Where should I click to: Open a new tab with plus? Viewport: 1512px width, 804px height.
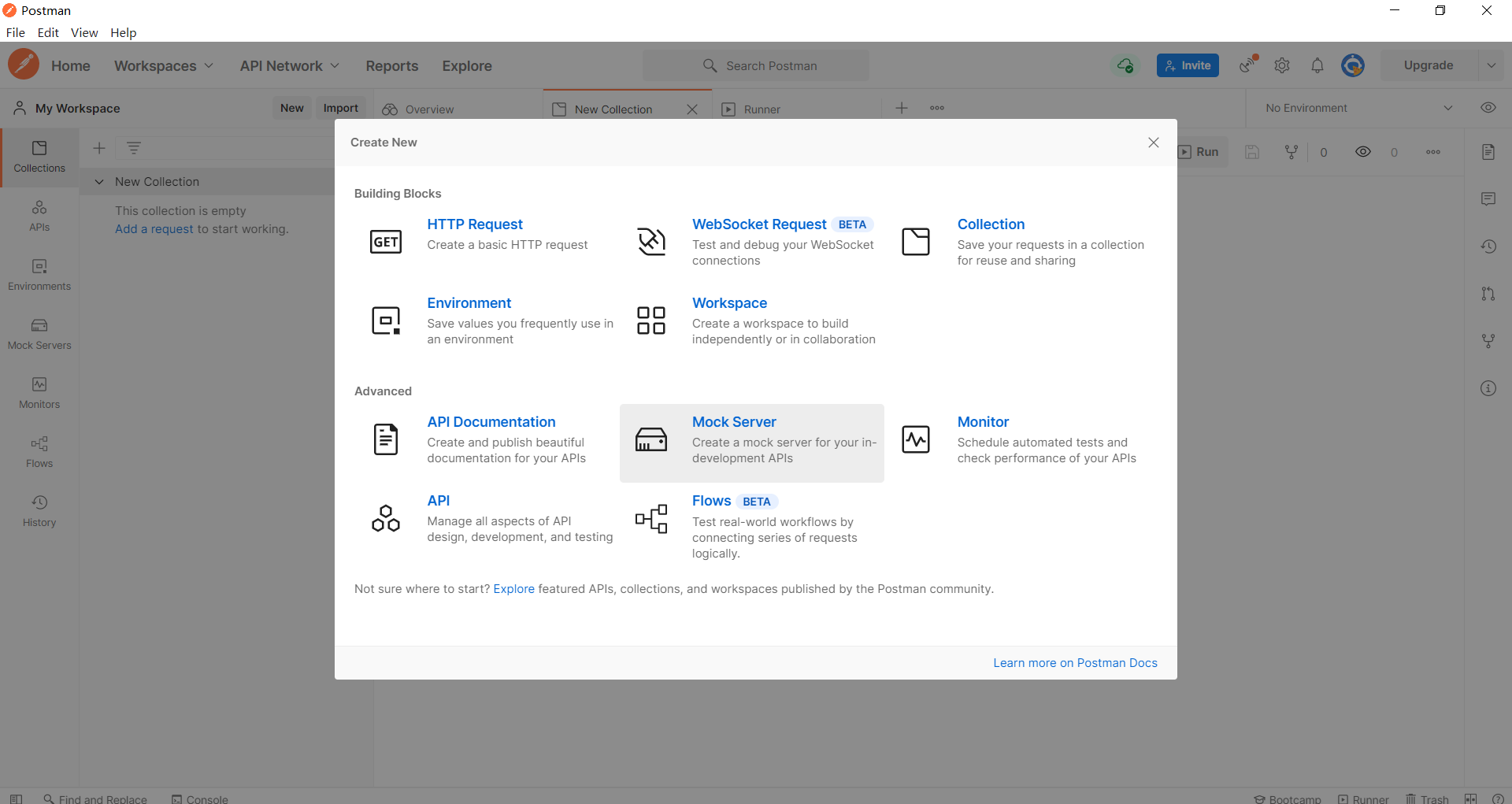tap(902, 109)
